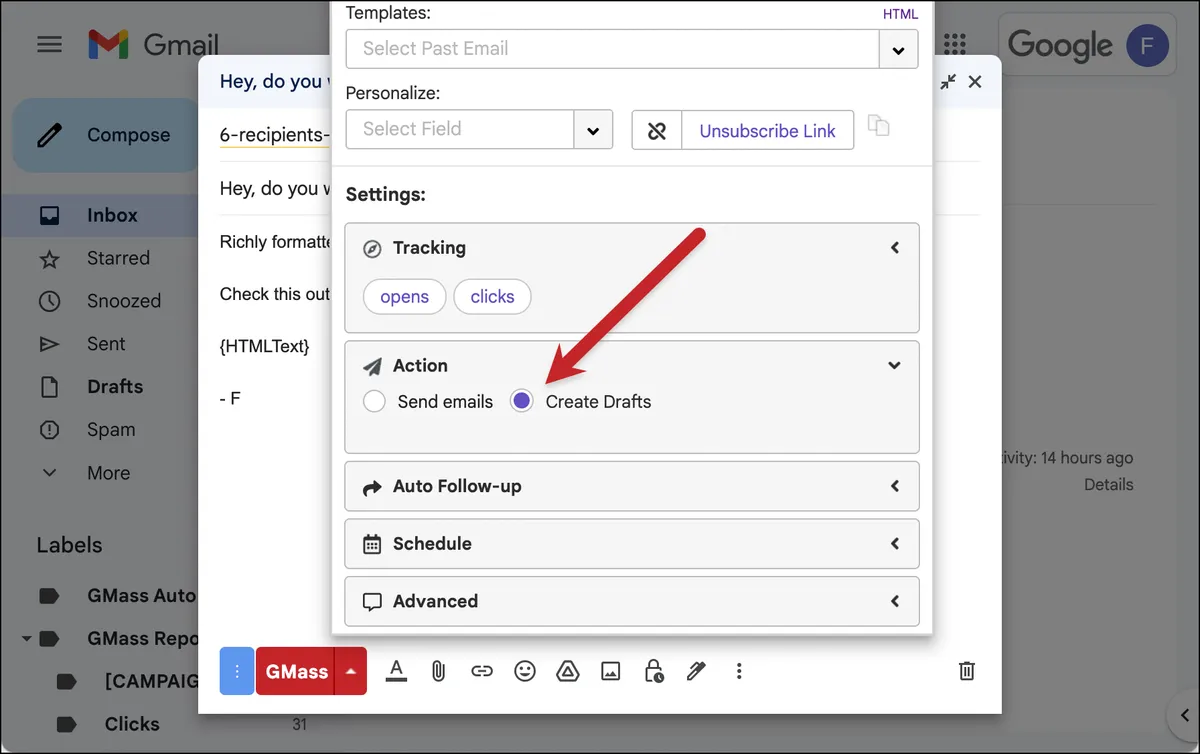Select the Create Drafts radio button
The height and width of the screenshot is (754, 1200).
[x=521, y=402]
